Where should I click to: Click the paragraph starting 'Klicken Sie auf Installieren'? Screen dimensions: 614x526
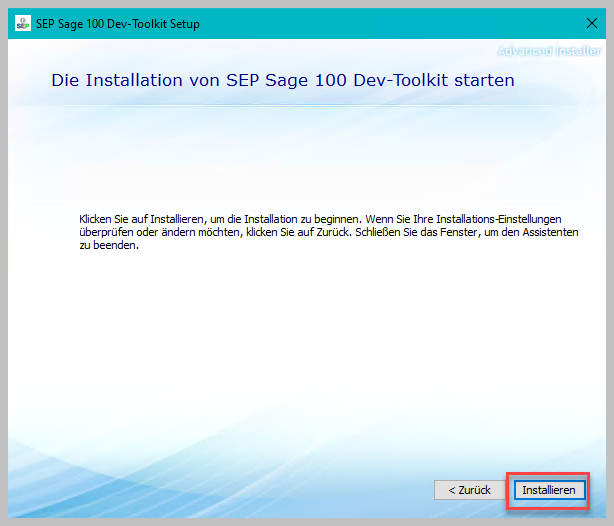pyautogui.click(x=329, y=232)
